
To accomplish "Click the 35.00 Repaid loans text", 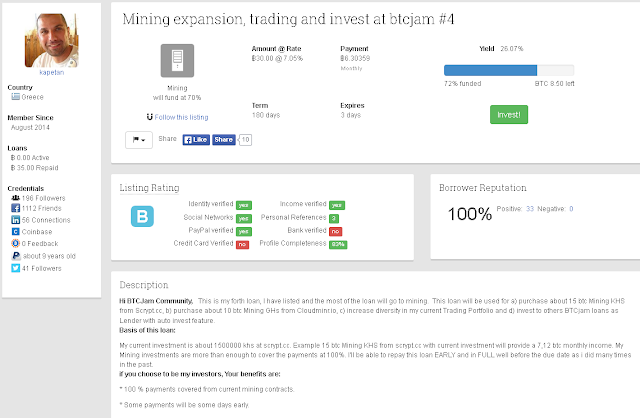I will click(x=35, y=168).
